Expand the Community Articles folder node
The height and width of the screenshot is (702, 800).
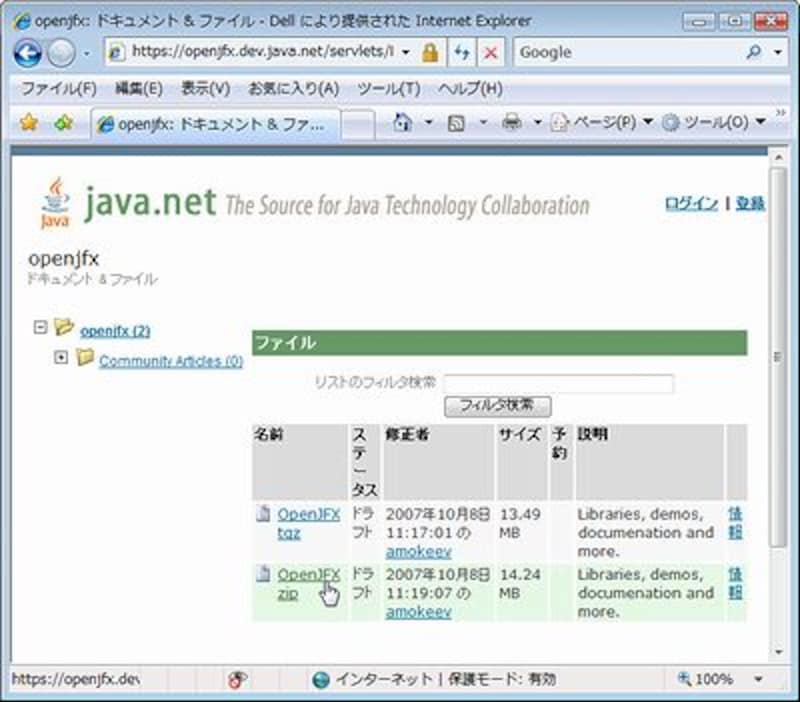[61, 357]
